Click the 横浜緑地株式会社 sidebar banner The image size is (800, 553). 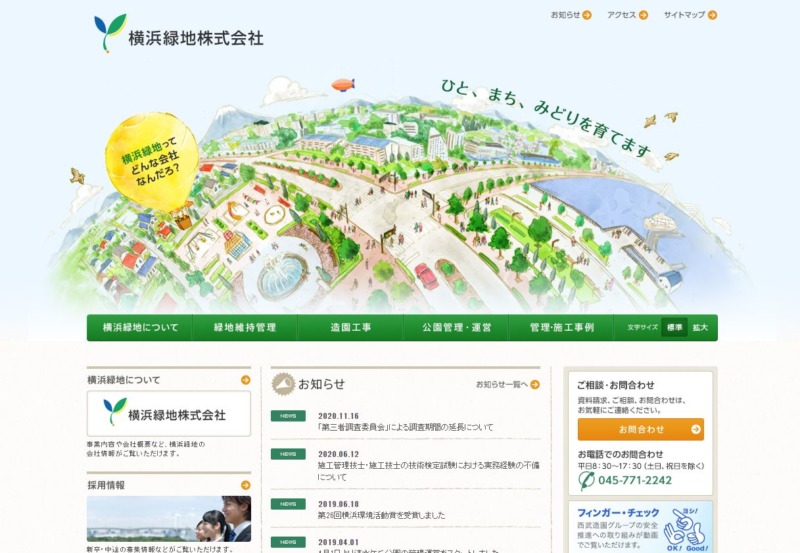[169, 414]
